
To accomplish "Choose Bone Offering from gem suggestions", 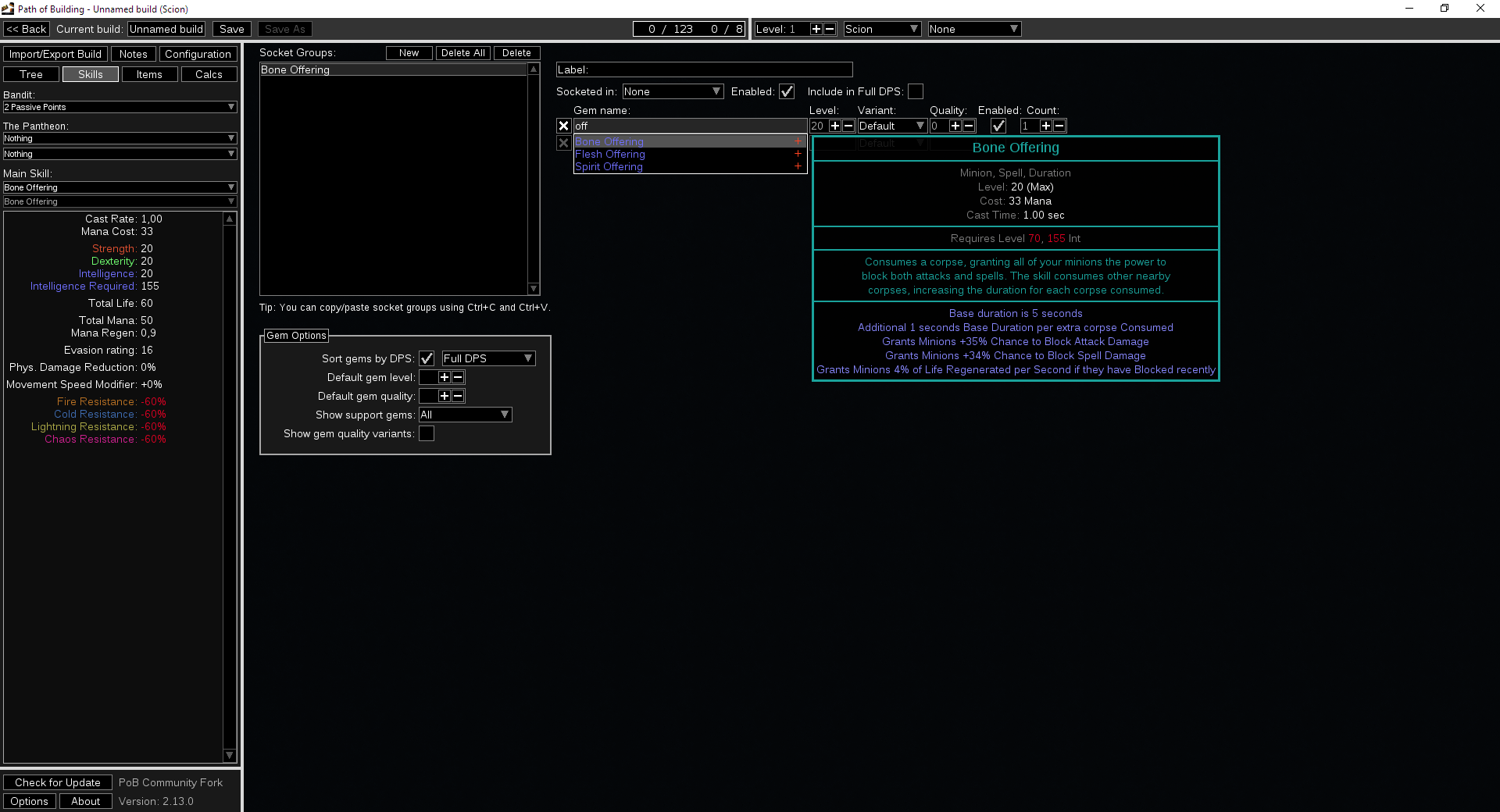I will coord(690,141).
